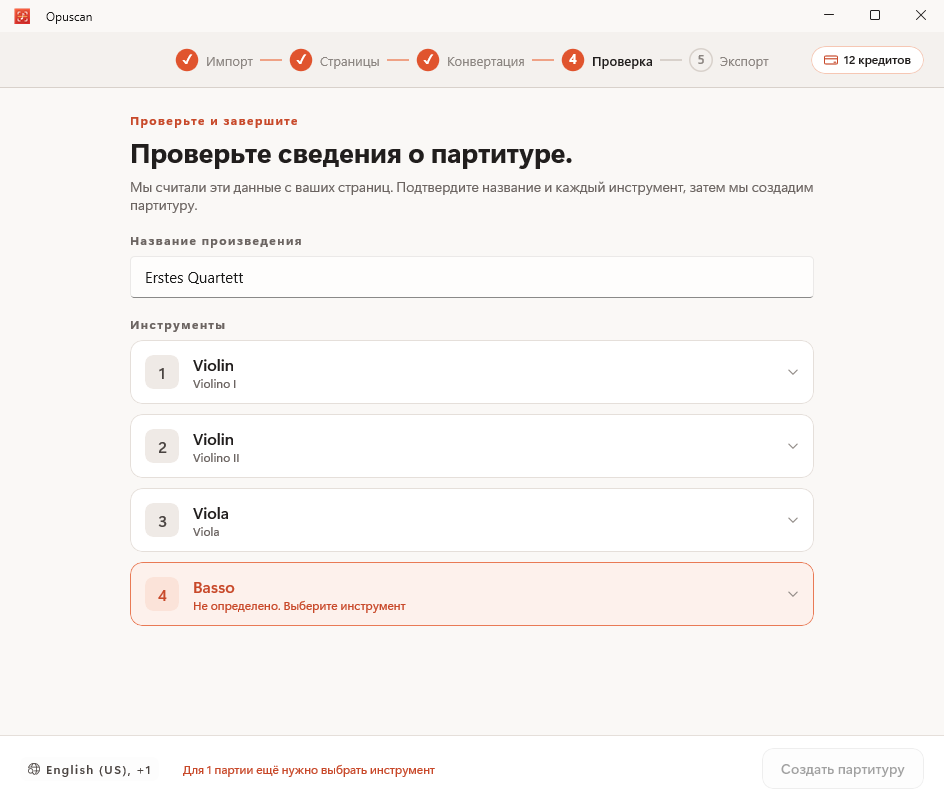
Task: Click the Конвертация step checkmark icon
Action: click(x=427, y=60)
